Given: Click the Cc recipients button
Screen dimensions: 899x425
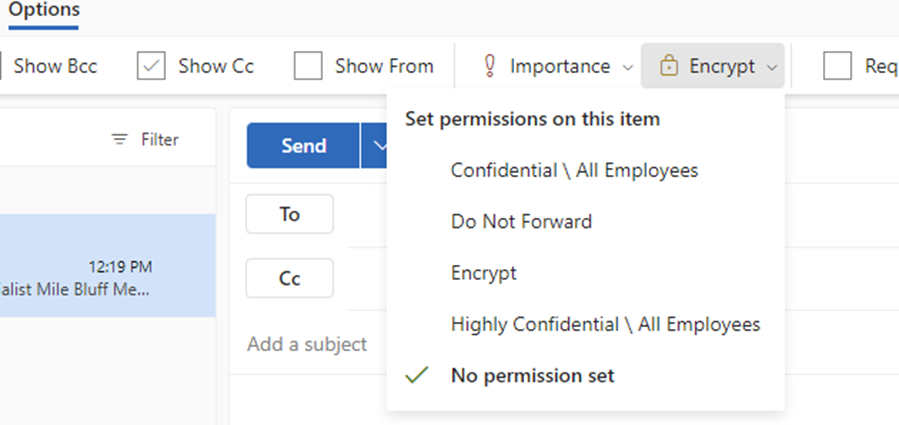Looking at the screenshot, I should 289,278.
